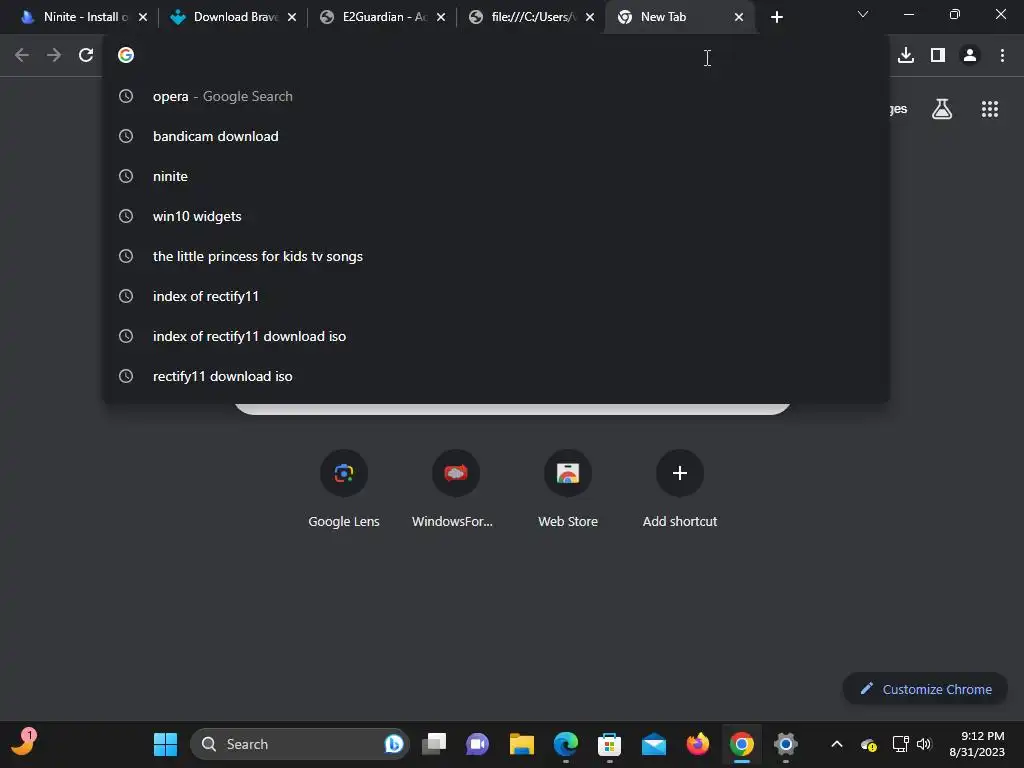Open Microsoft Store from taskbar
The image size is (1024, 768).
click(x=609, y=744)
